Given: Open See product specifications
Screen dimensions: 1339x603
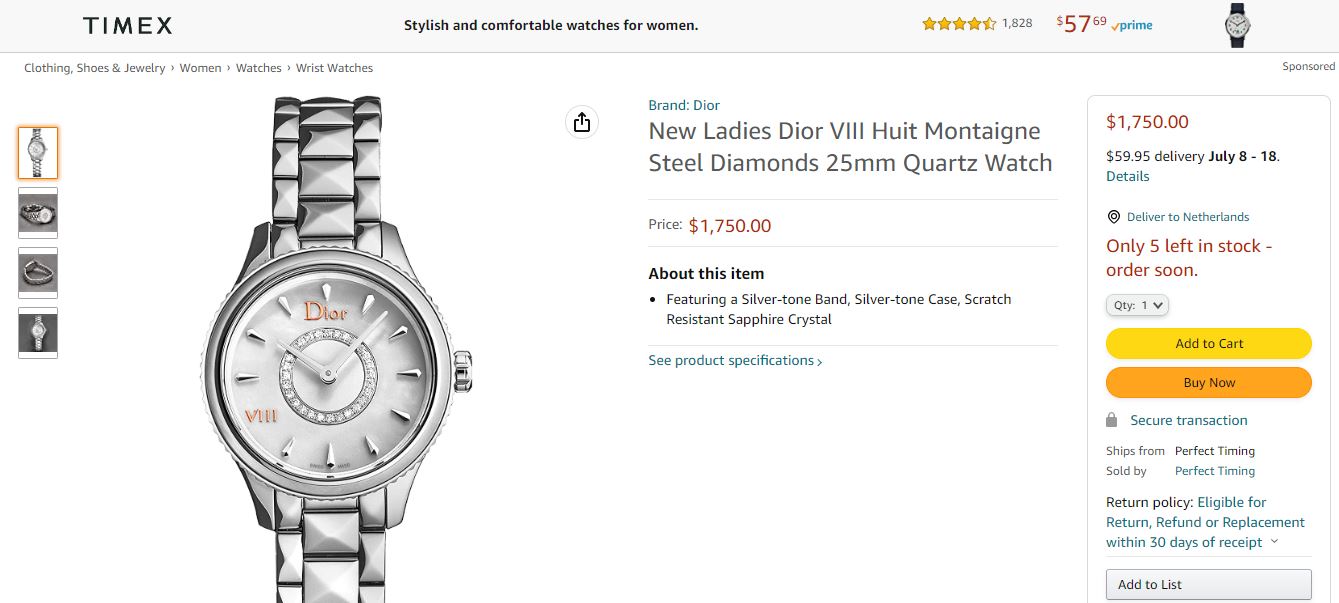Looking at the screenshot, I should pos(732,360).
